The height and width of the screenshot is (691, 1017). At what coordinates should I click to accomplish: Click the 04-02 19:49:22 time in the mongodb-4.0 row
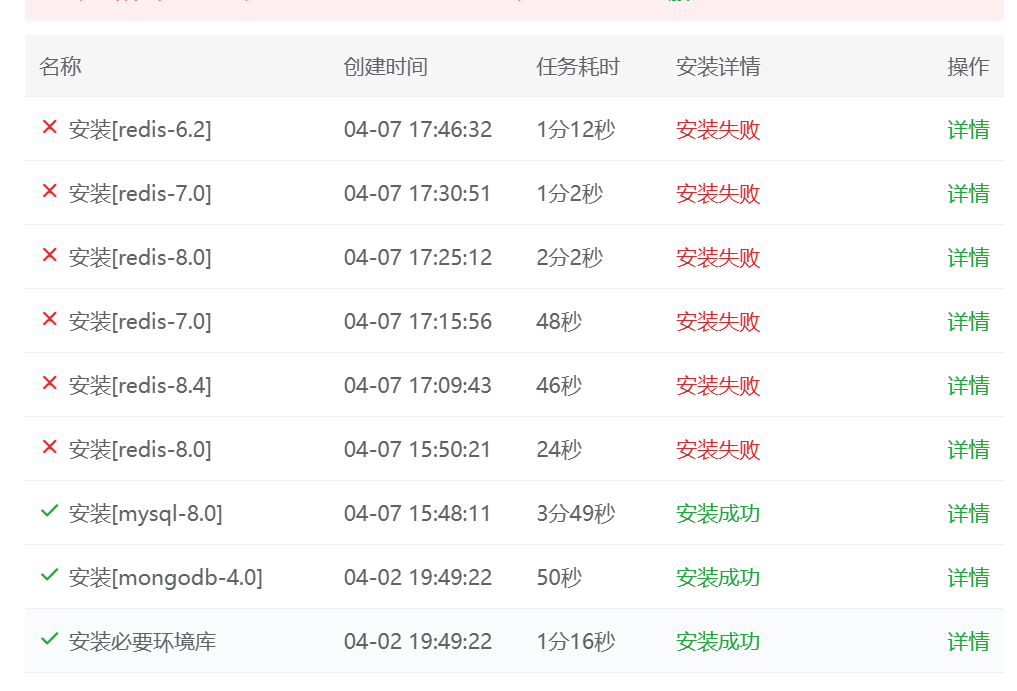click(x=418, y=577)
